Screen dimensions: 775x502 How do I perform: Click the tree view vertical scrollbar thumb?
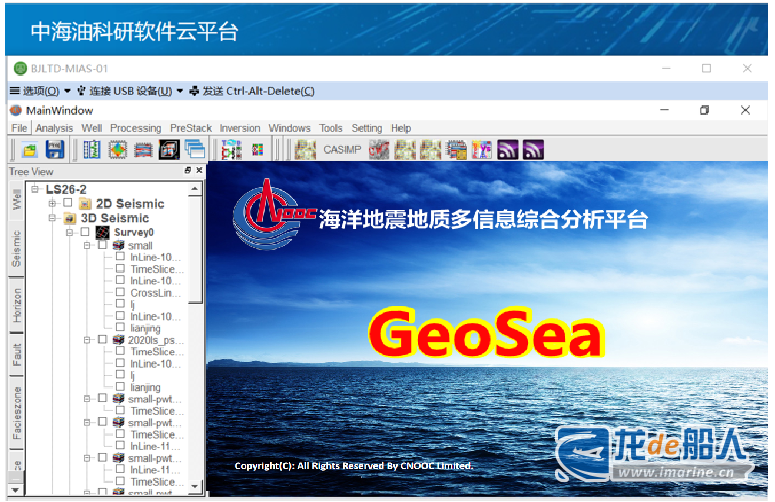pyautogui.click(x=195, y=250)
